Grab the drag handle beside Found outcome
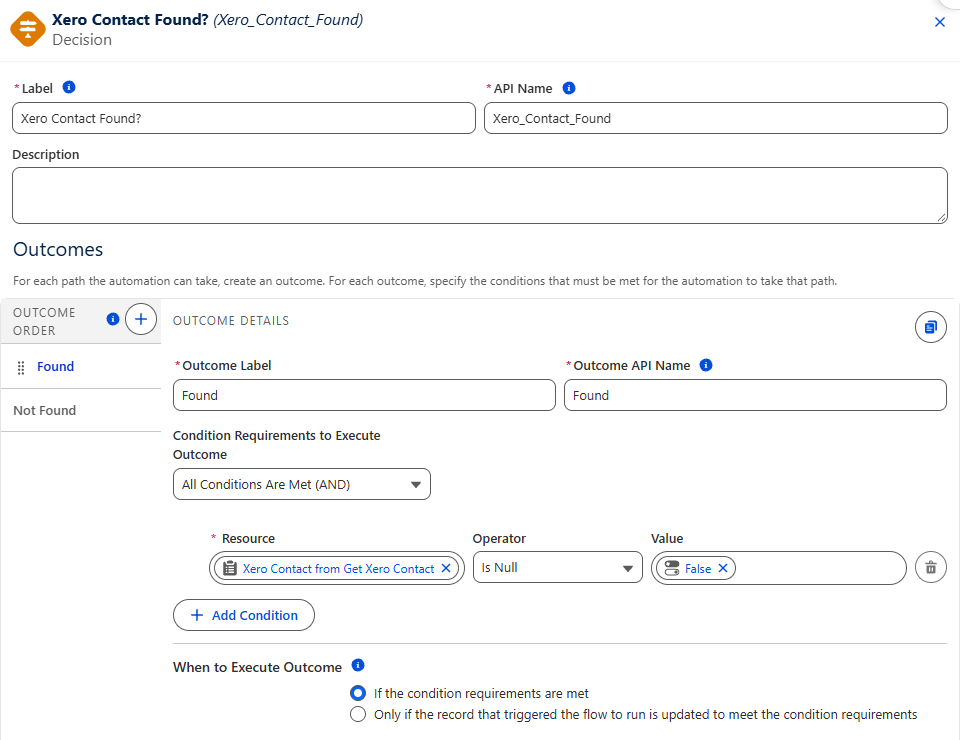 [x=21, y=367]
